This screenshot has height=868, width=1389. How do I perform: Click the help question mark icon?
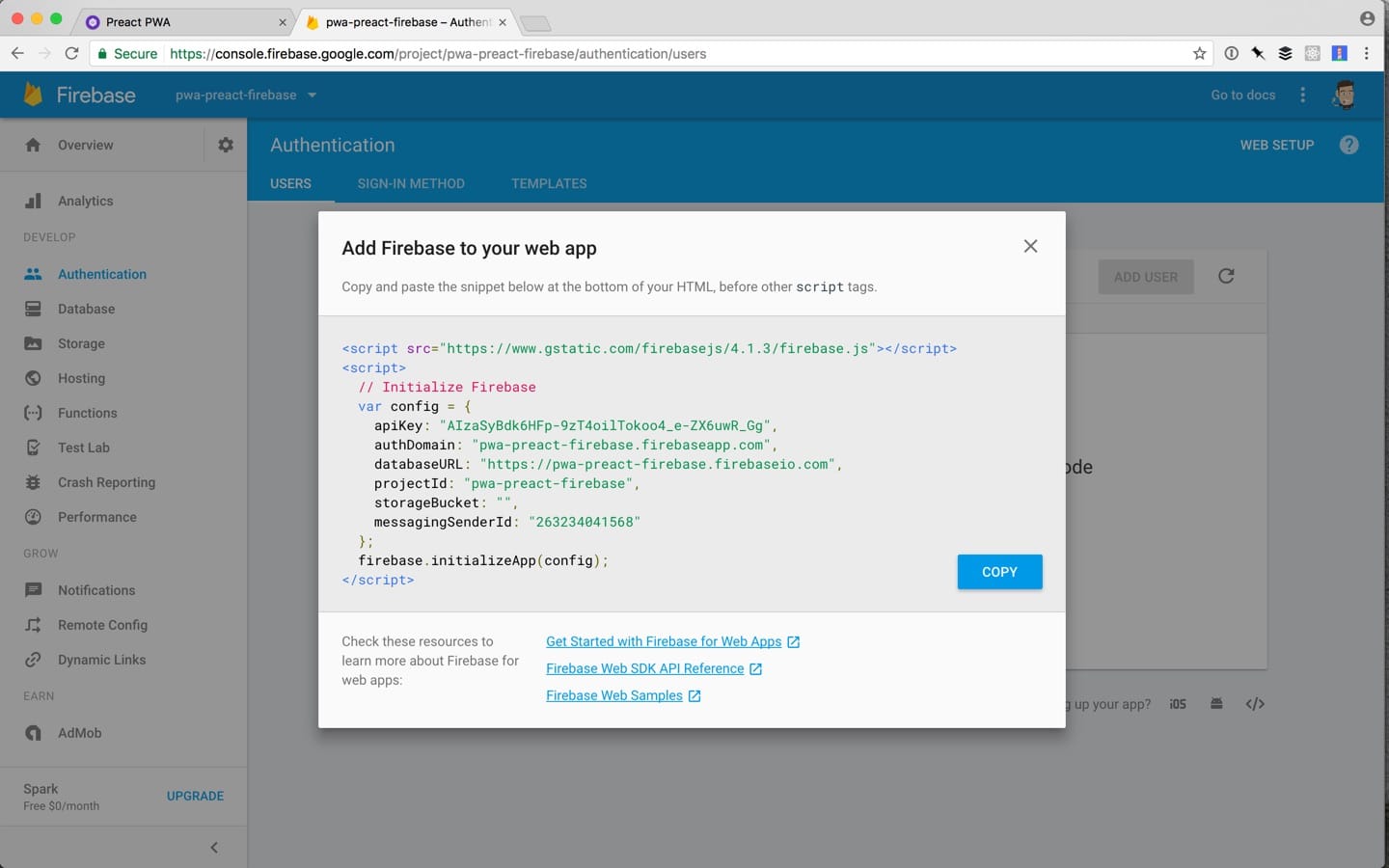(x=1349, y=145)
